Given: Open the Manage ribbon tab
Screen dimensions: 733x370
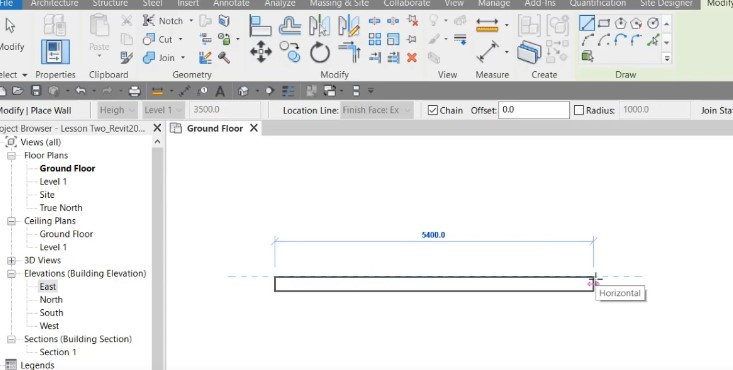Looking at the screenshot, I should 494,4.
